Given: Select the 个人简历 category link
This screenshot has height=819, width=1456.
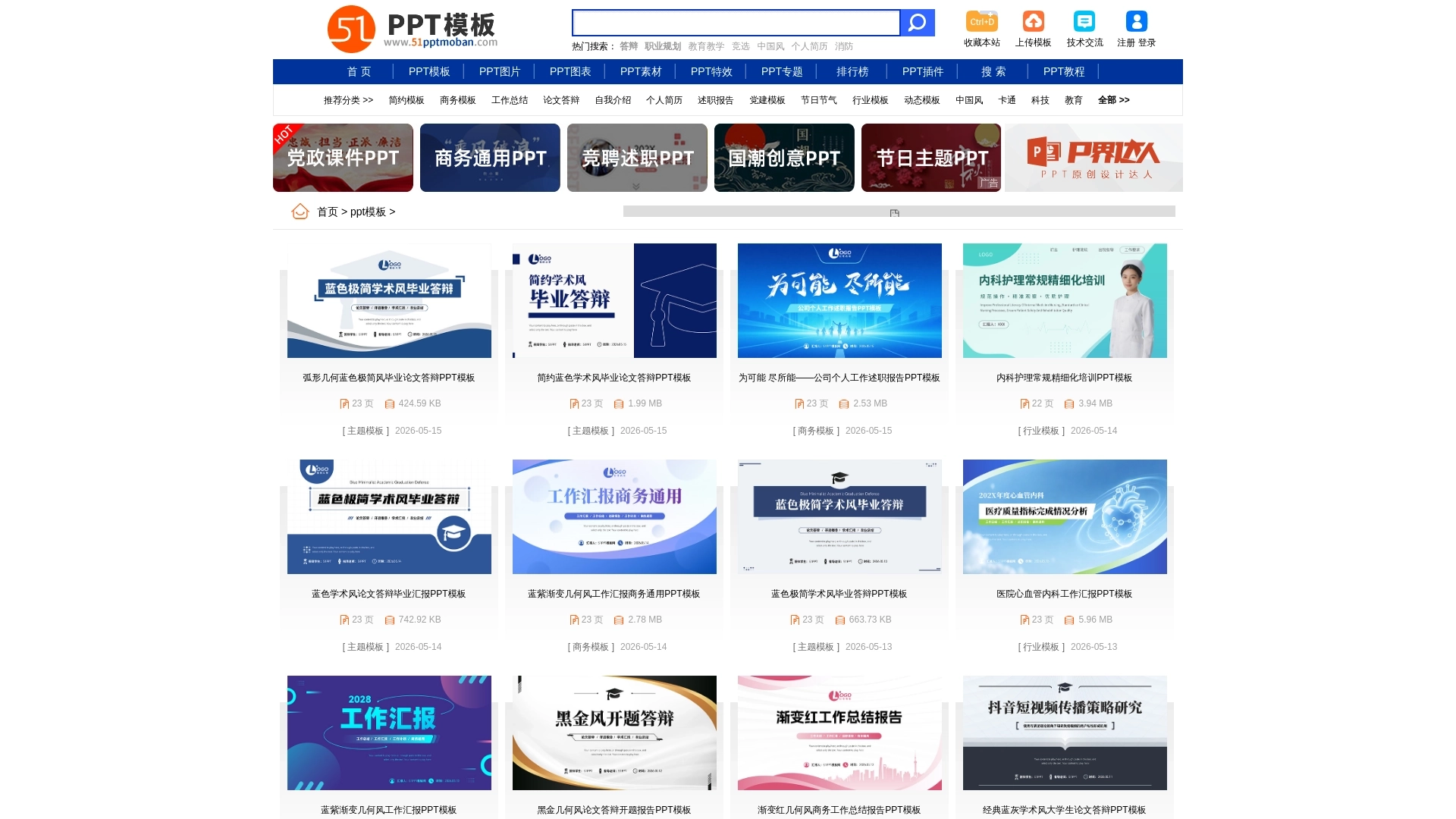Looking at the screenshot, I should tap(664, 100).
